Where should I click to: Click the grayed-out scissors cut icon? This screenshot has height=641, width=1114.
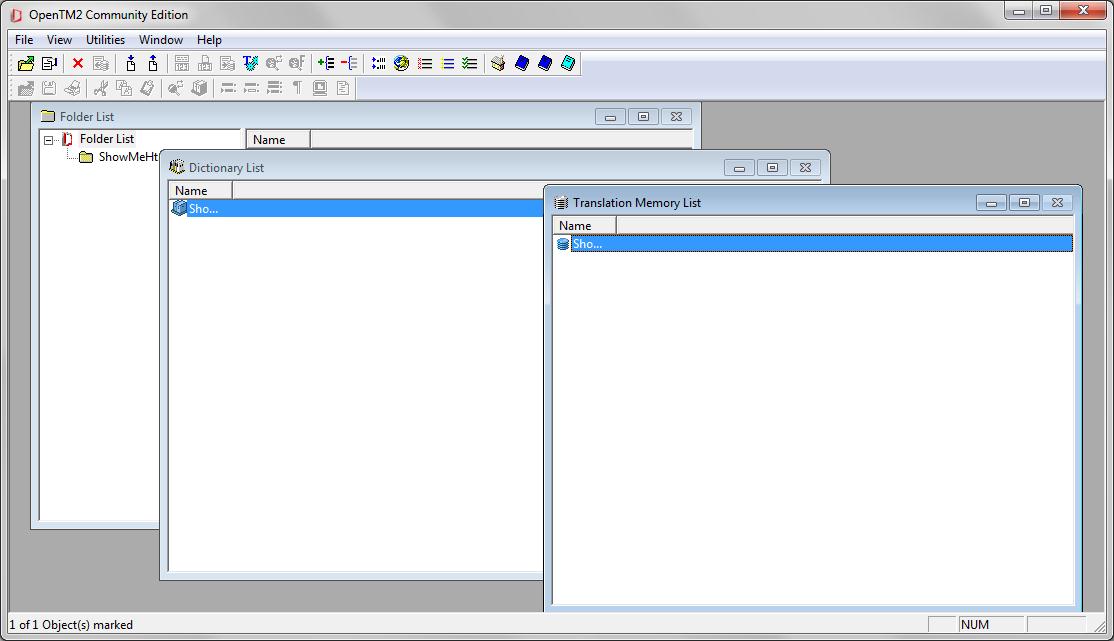pos(100,88)
